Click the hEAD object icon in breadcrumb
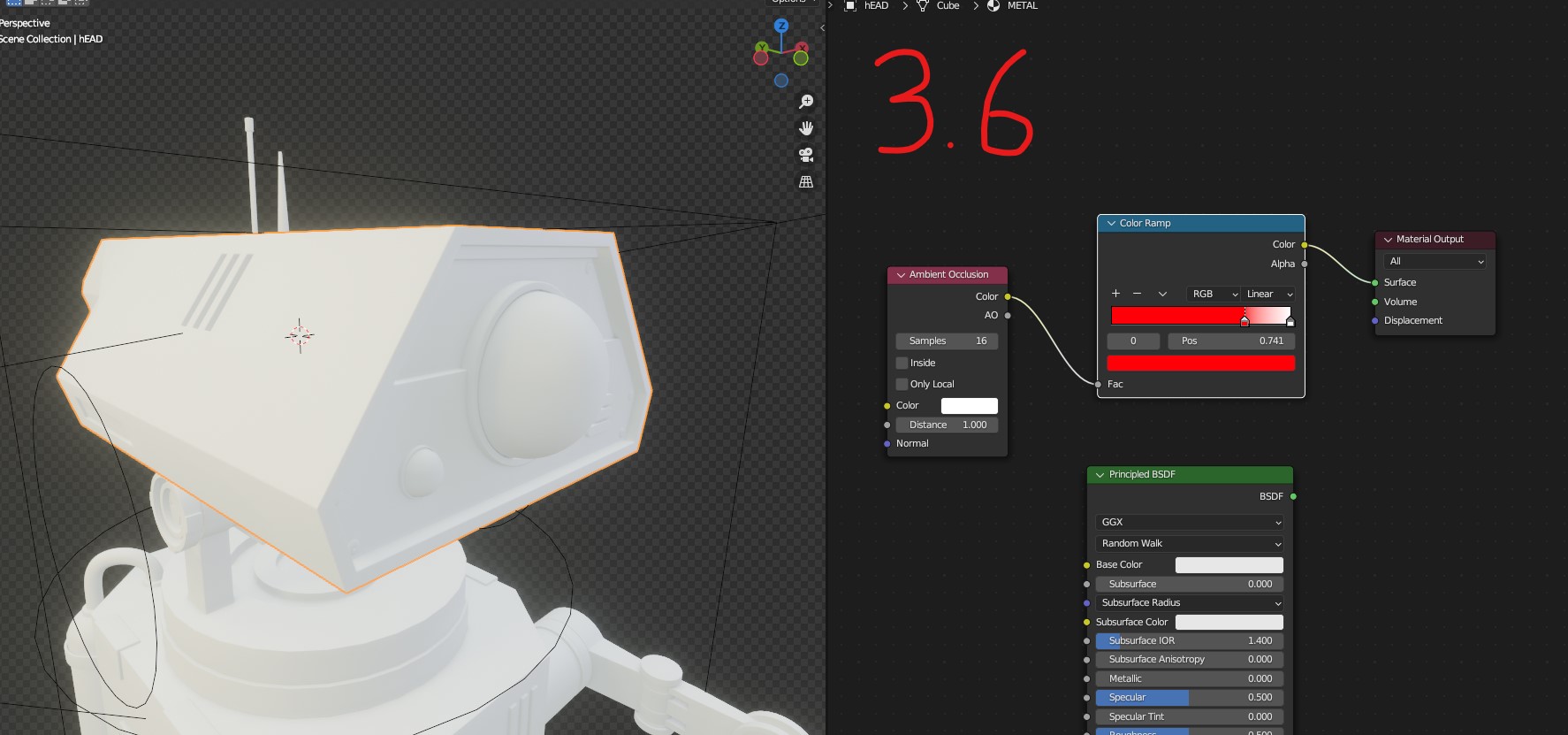This screenshot has width=1568, height=735. click(850, 5)
